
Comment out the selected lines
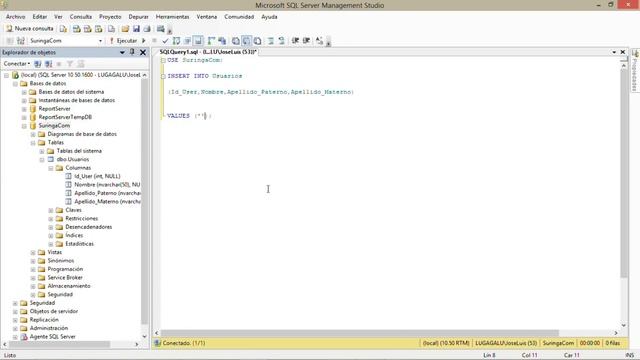click(x=271, y=41)
